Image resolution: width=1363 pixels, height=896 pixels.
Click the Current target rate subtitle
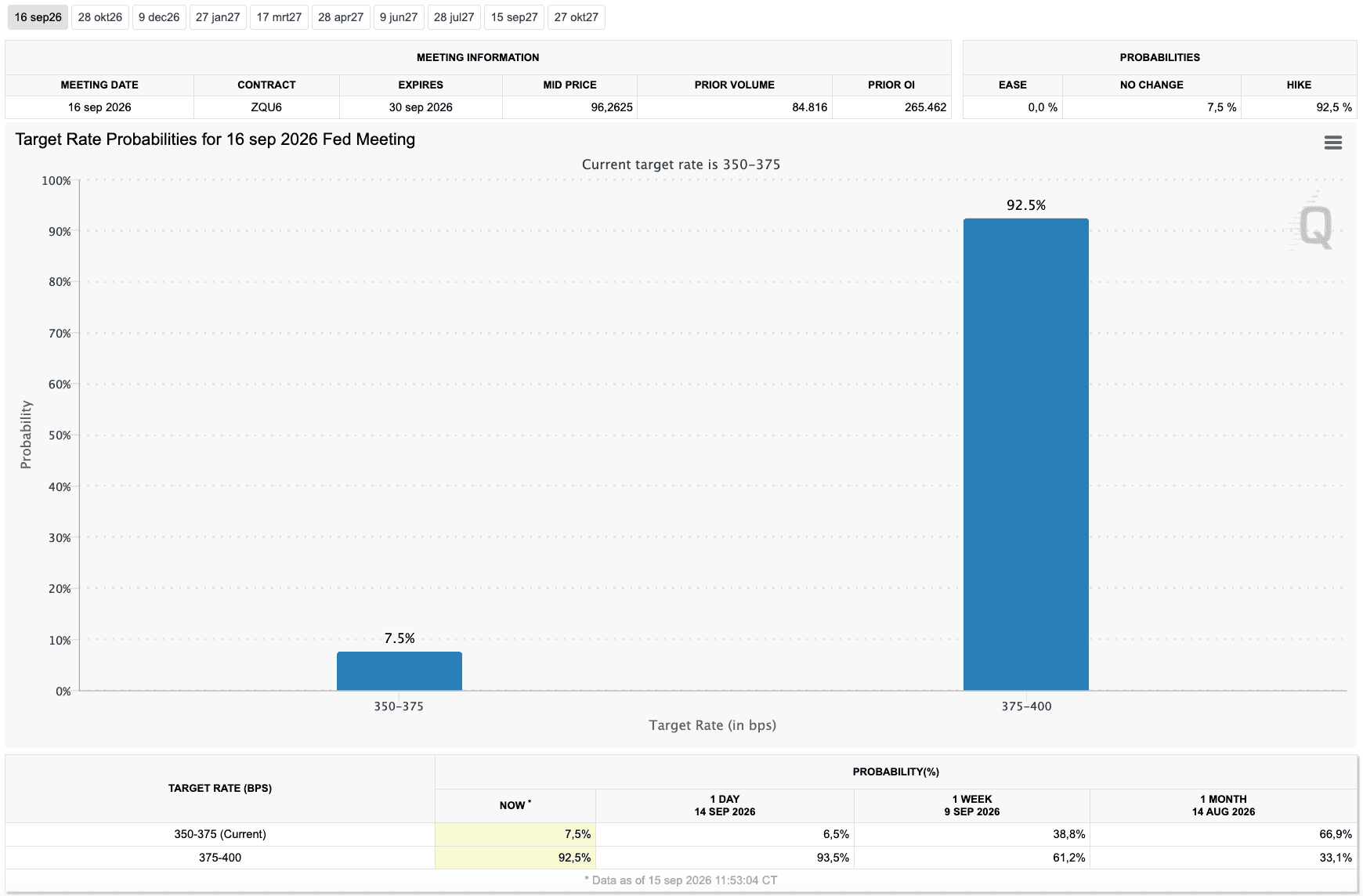pos(681,164)
